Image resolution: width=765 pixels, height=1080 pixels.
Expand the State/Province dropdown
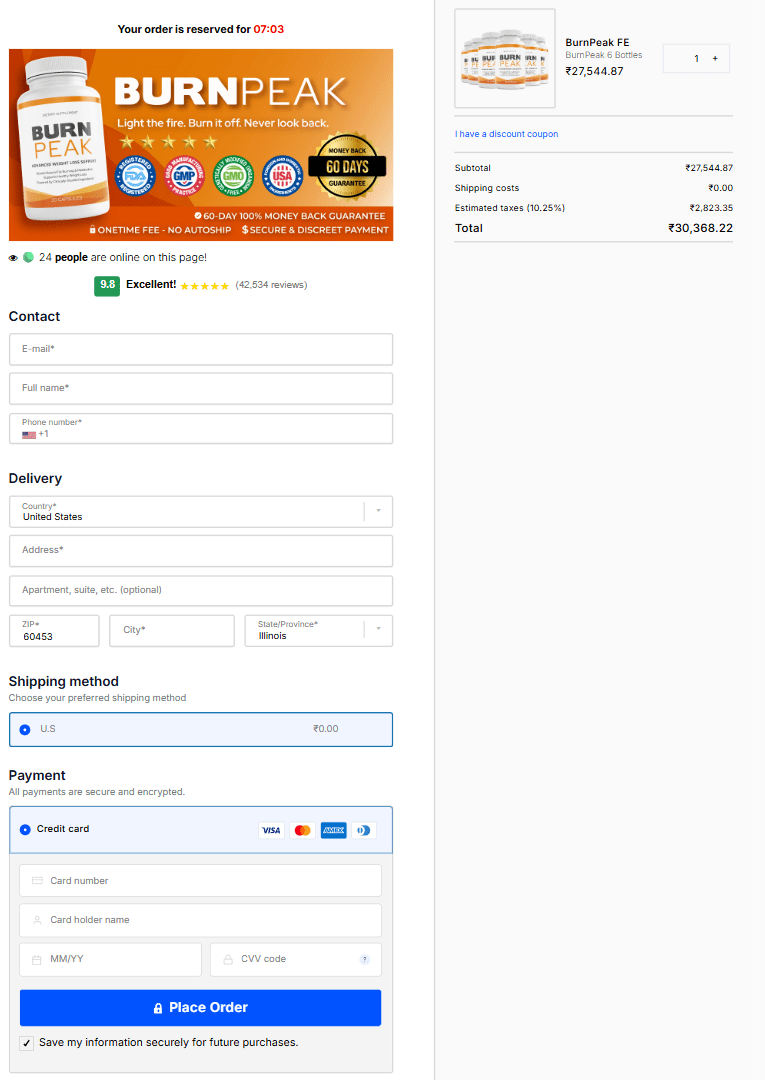tap(378, 630)
